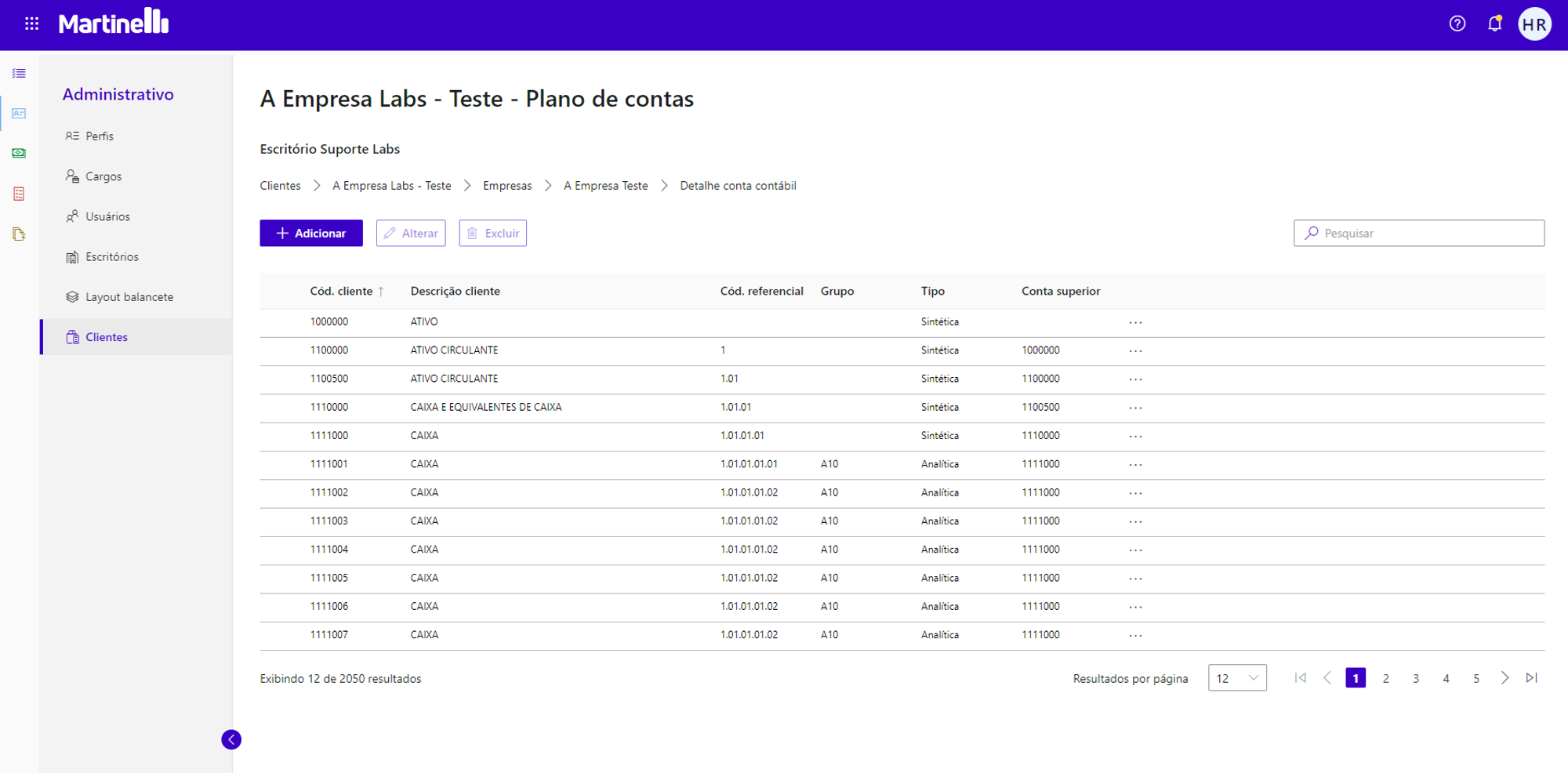Collapse the sidebar with the round arrow button
This screenshot has width=1568, height=773.
pos(231,739)
